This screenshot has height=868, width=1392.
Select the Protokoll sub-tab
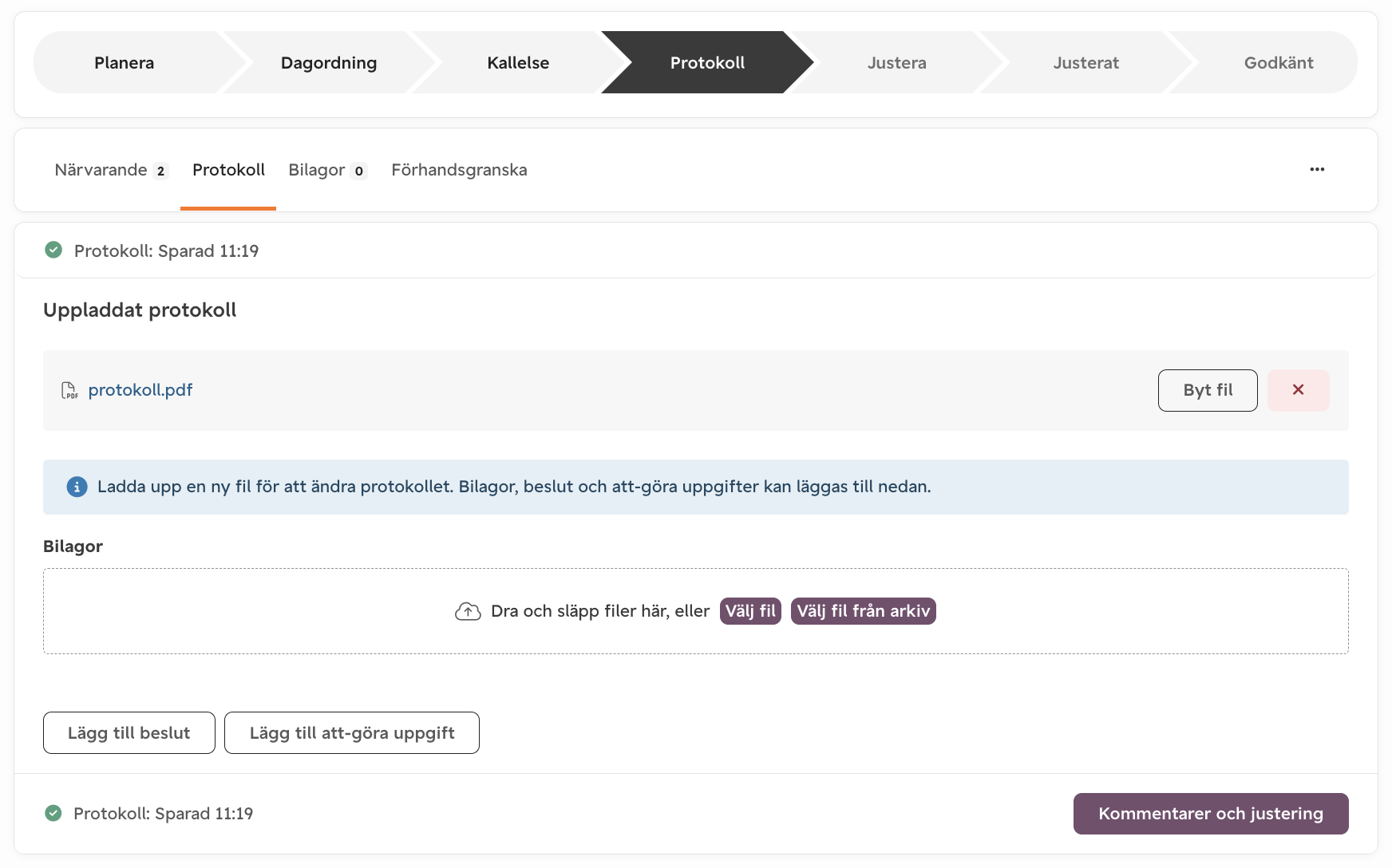pos(228,170)
